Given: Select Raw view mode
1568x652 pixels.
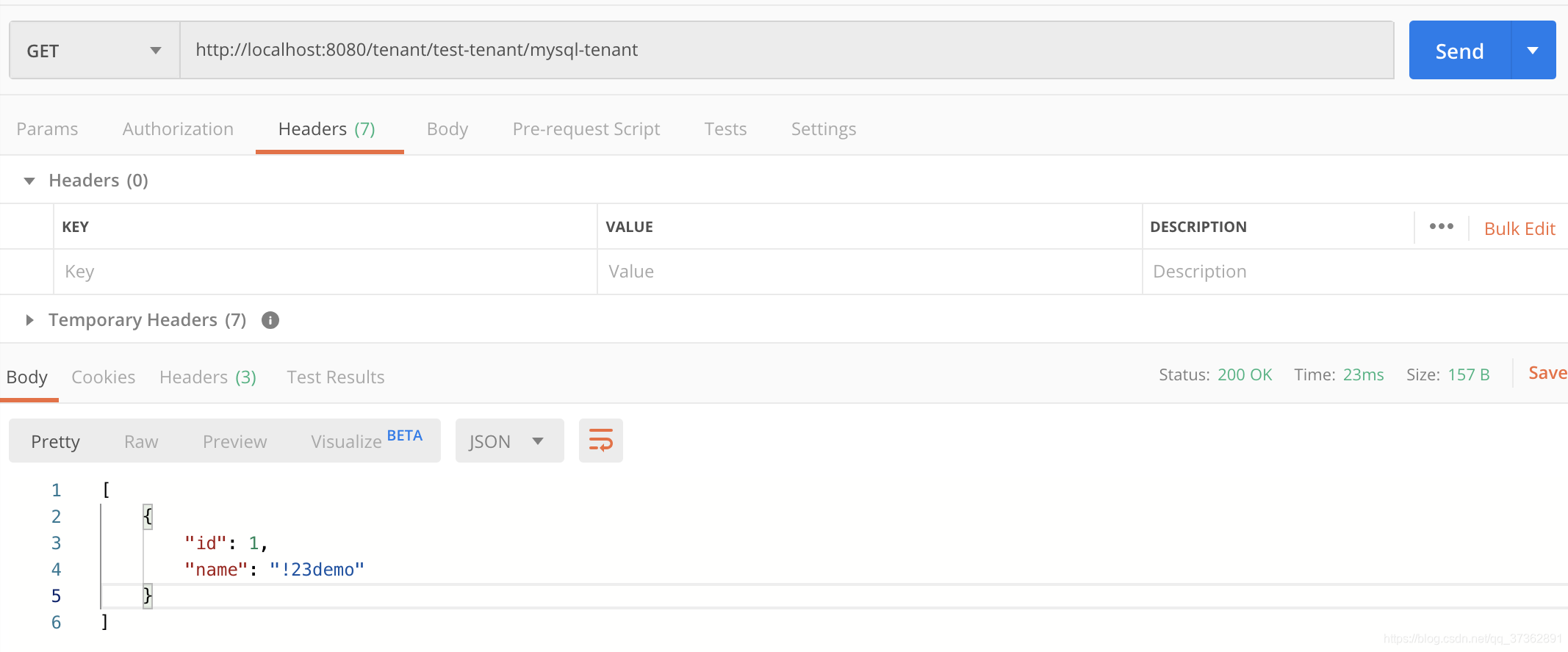Looking at the screenshot, I should [x=141, y=441].
